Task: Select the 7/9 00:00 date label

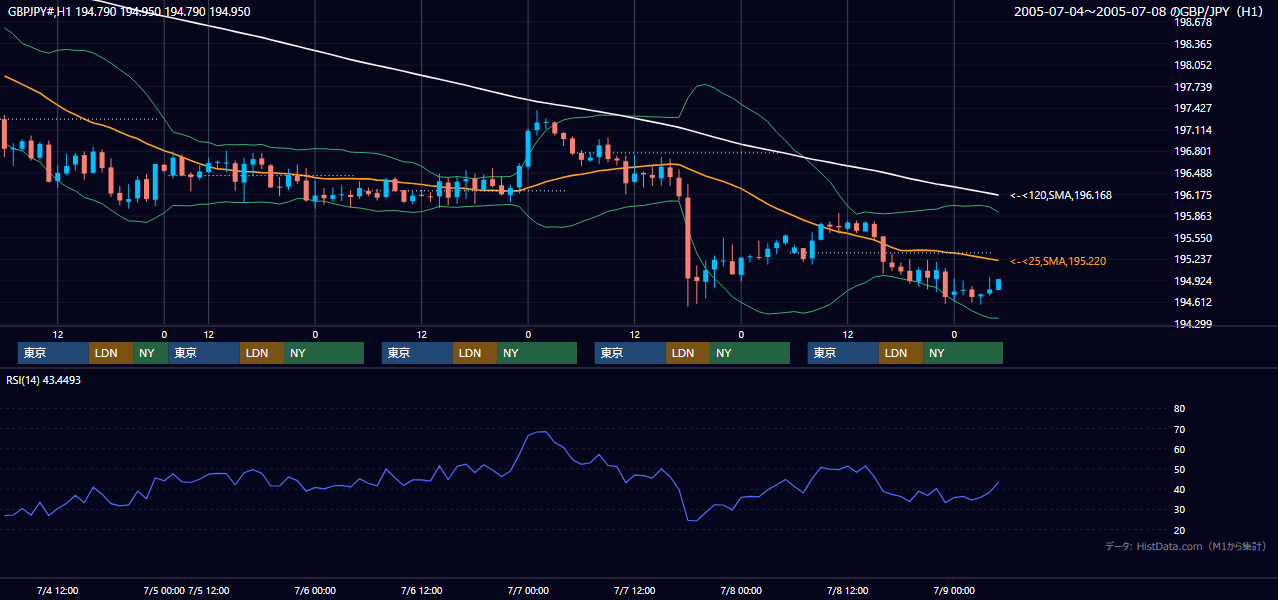Action: [x=954, y=590]
